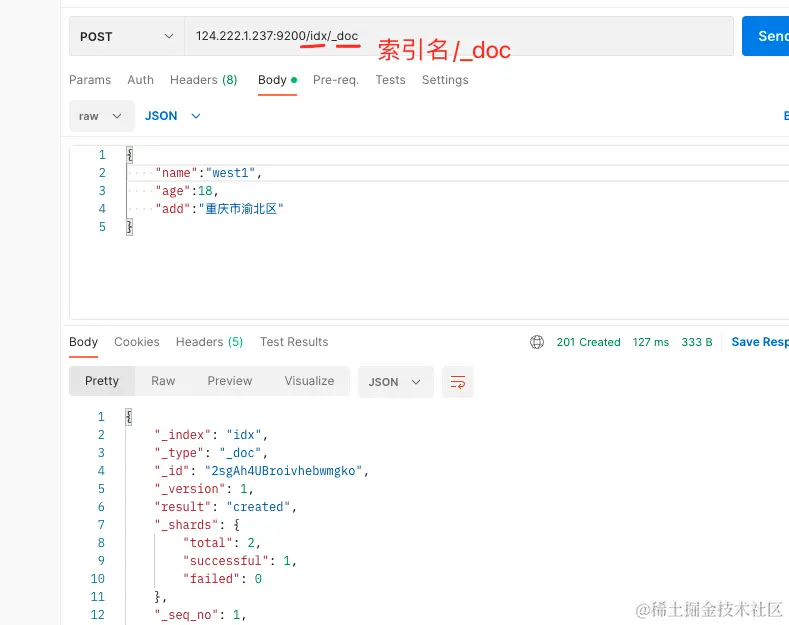
Task: Click the "_version": 1 response line
Action: click(x=204, y=489)
